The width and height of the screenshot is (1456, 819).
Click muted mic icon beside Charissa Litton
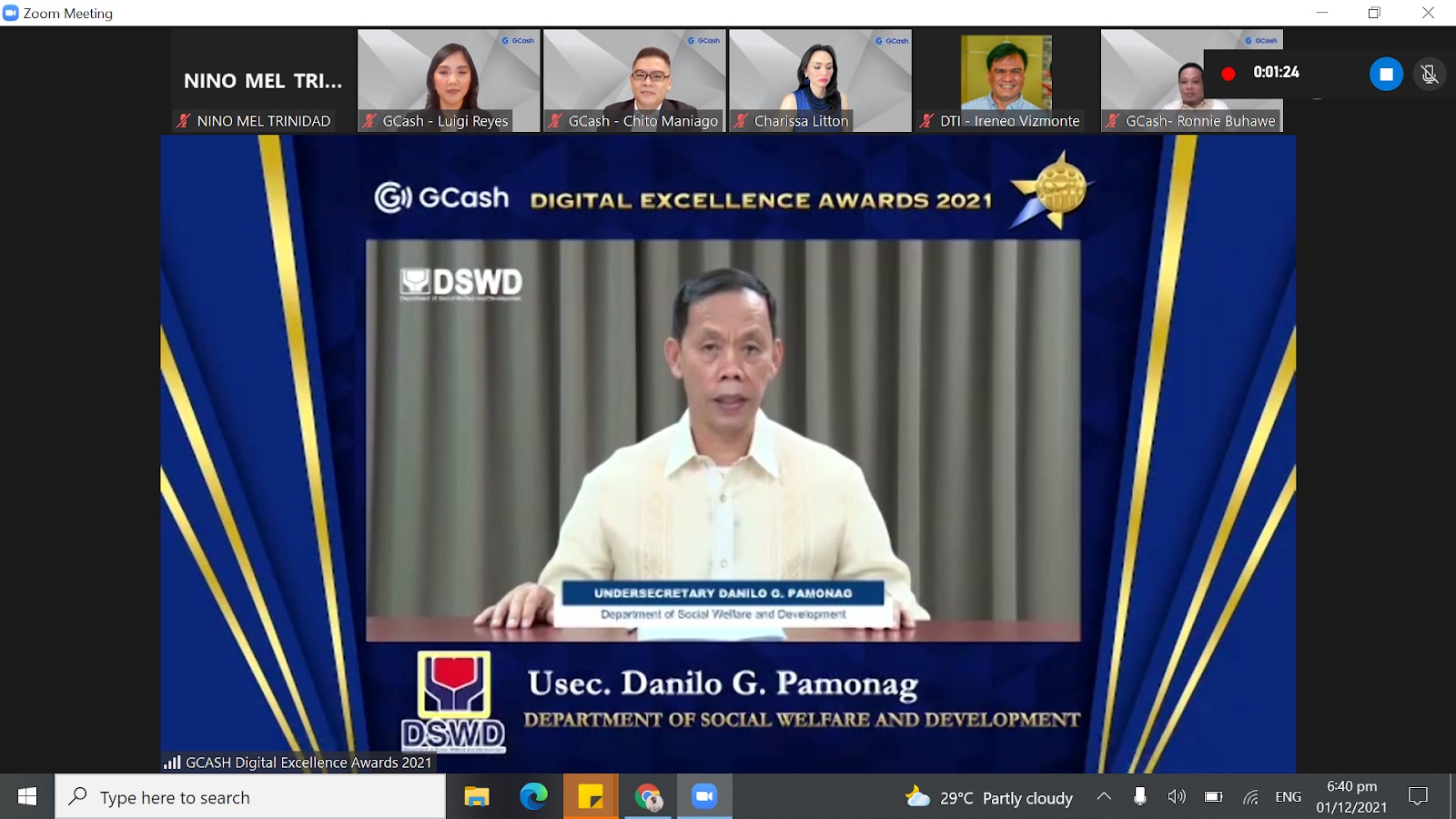click(x=741, y=121)
